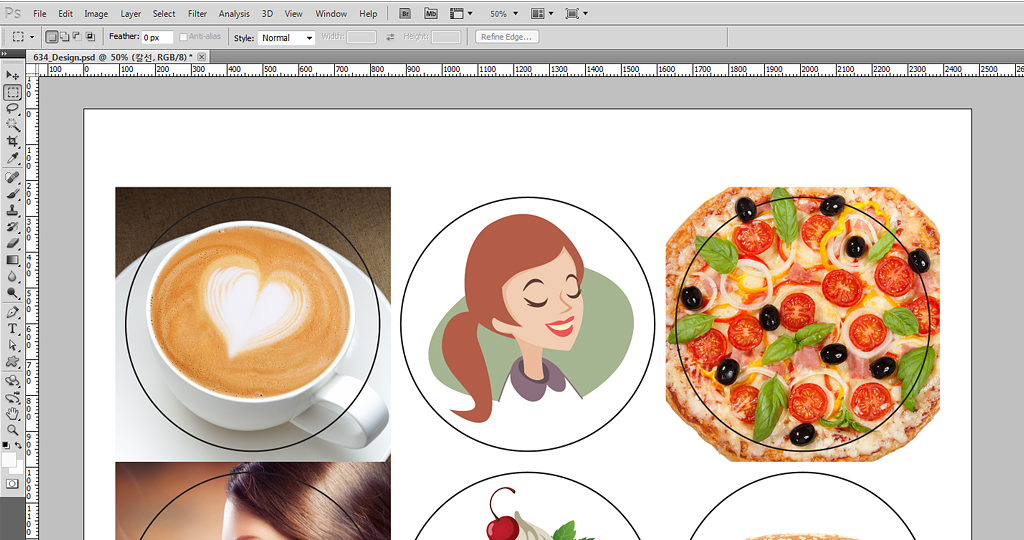Launch Adobe Bridge
This screenshot has height=540, width=1024.
(405, 13)
